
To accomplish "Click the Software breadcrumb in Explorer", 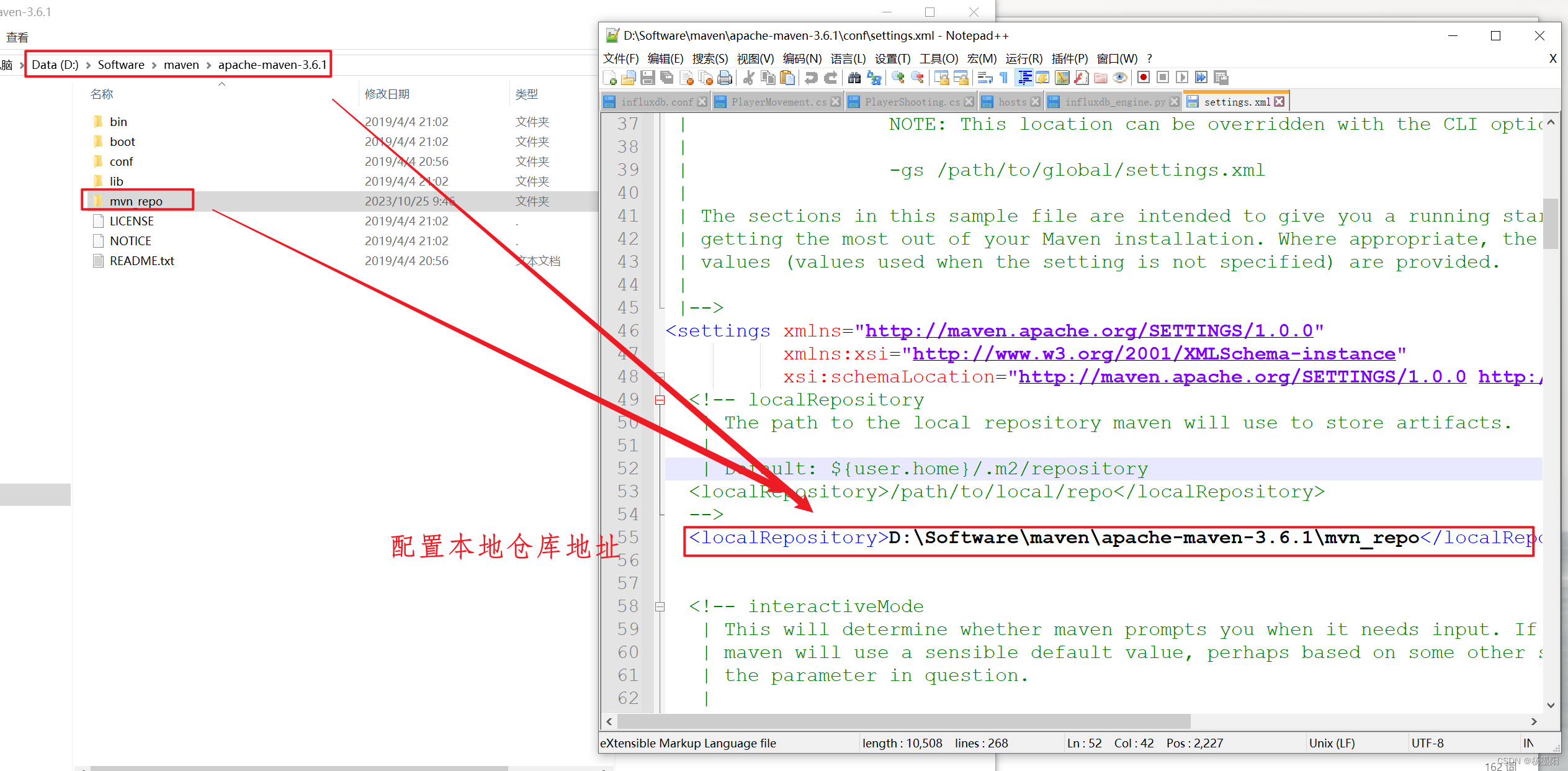I will (121, 65).
